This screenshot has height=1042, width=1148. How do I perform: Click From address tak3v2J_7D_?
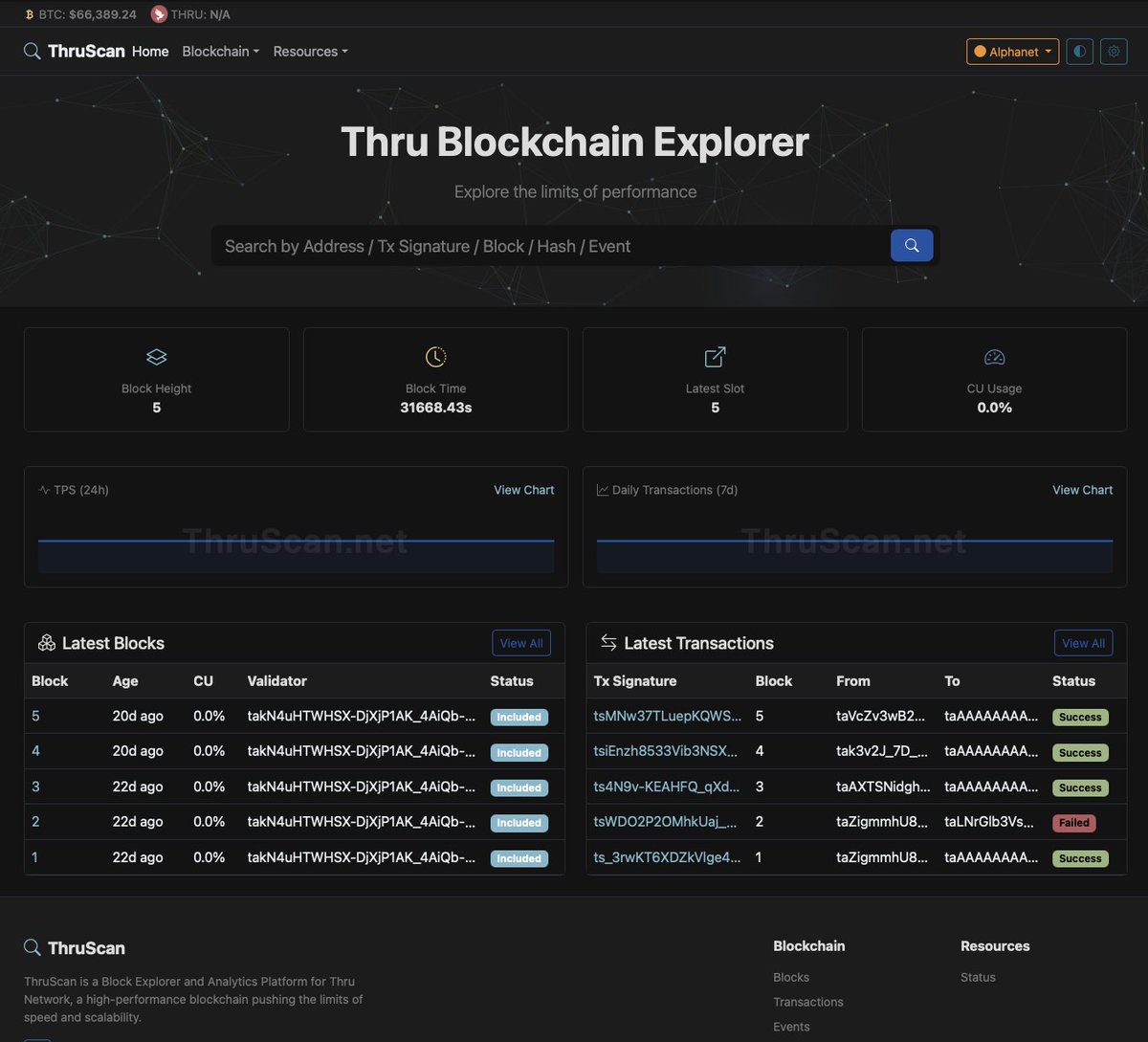[x=881, y=751]
